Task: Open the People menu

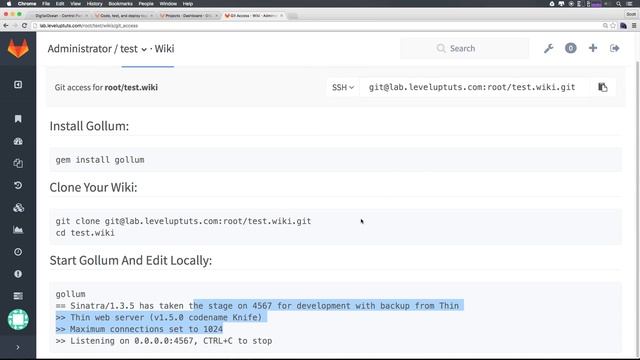Action: 146,4
